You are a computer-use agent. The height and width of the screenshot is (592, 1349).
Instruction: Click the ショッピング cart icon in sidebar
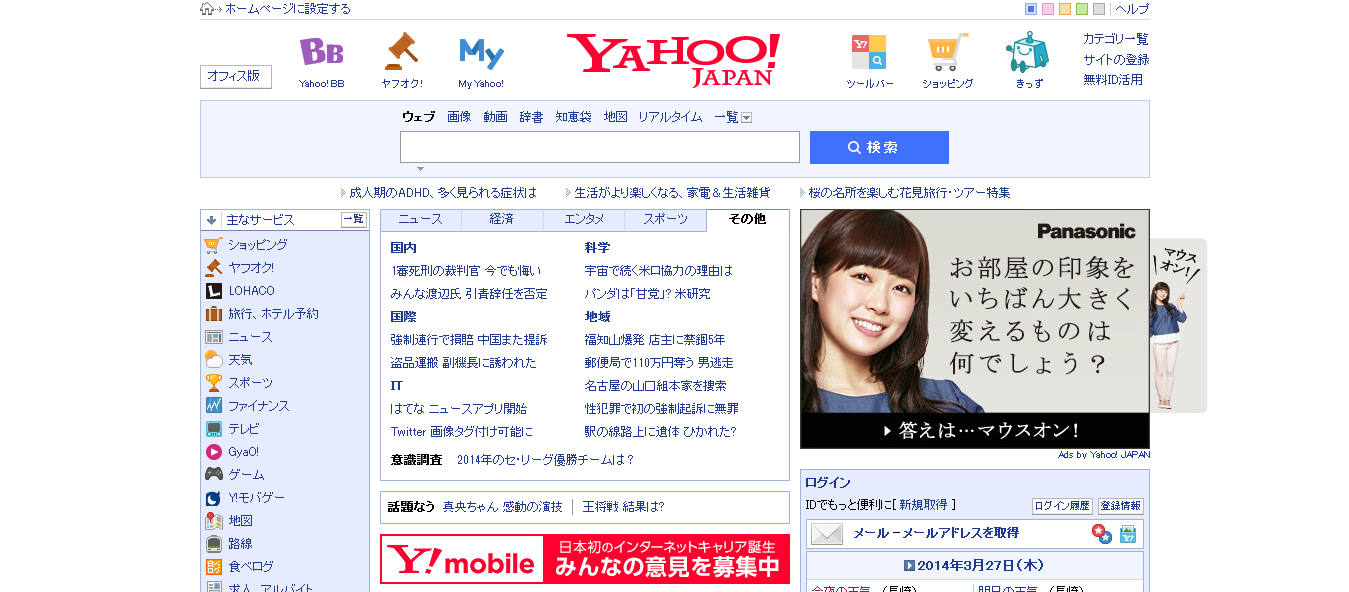[x=213, y=245]
